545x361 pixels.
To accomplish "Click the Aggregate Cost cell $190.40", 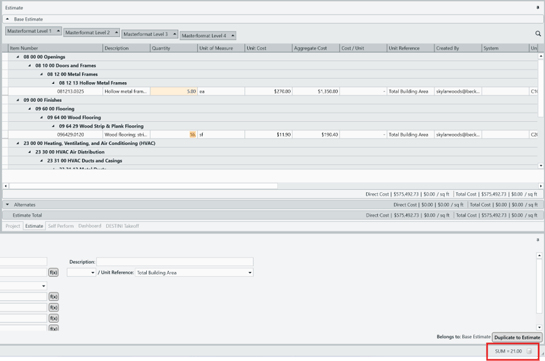I will tap(316, 134).
